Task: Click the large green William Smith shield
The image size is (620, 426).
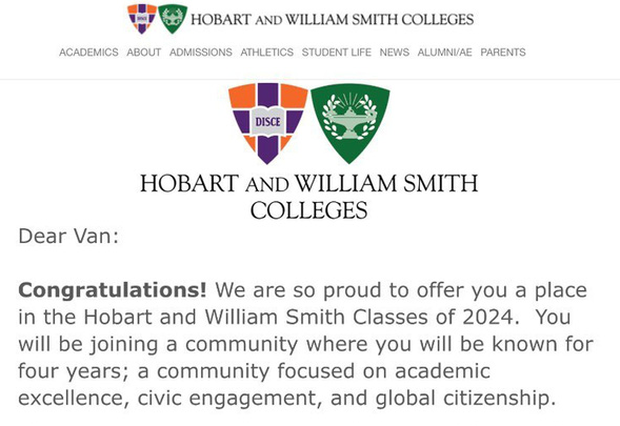Action: 349,122
